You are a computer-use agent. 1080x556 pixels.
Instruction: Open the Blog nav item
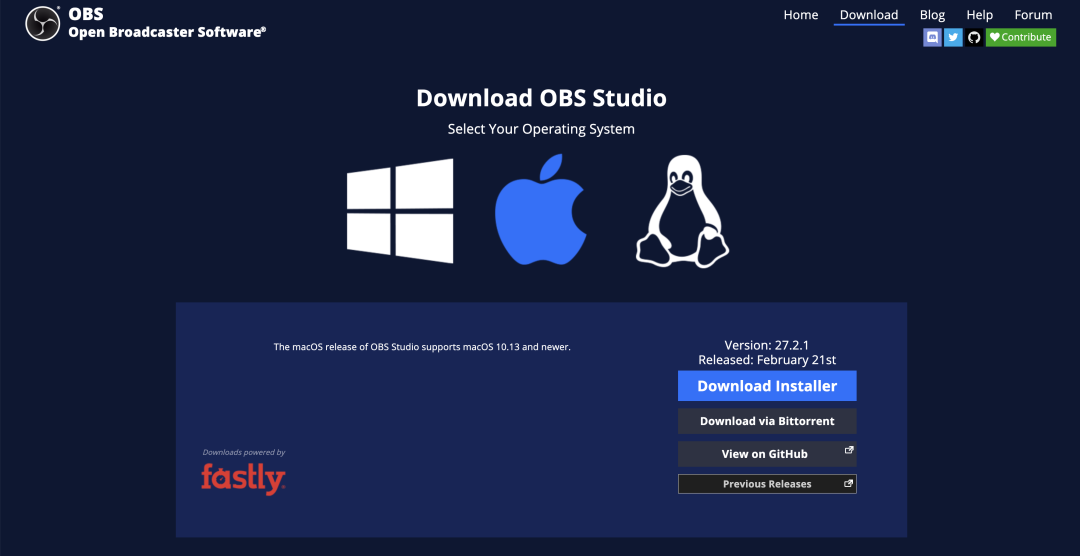tap(932, 14)
